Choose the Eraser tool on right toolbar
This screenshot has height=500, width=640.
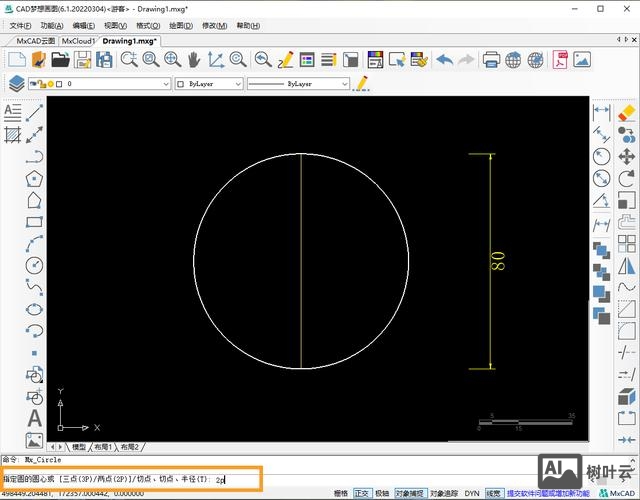[627, 113]
